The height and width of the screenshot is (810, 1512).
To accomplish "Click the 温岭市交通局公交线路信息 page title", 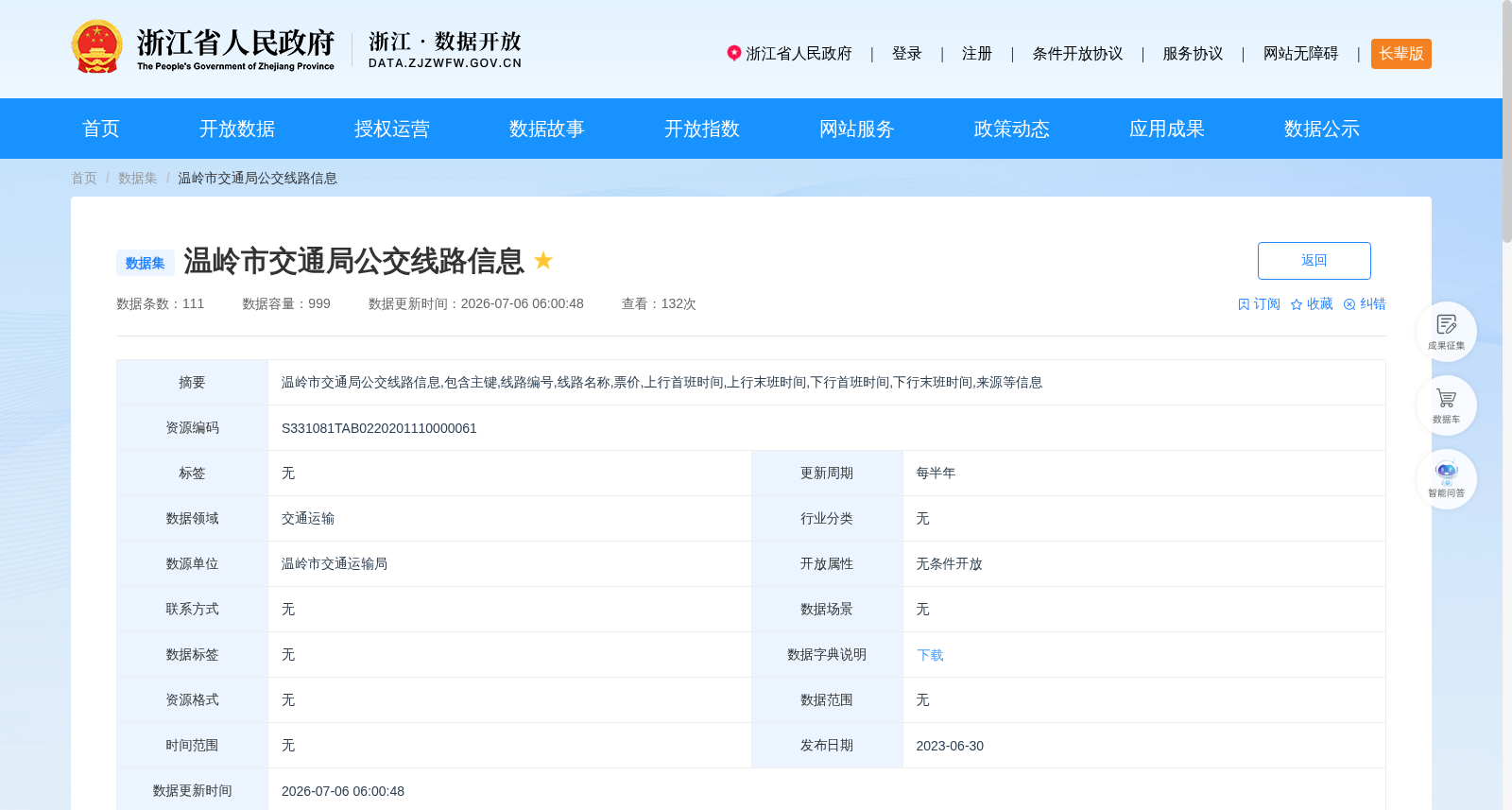I will (x=353, y=261).
